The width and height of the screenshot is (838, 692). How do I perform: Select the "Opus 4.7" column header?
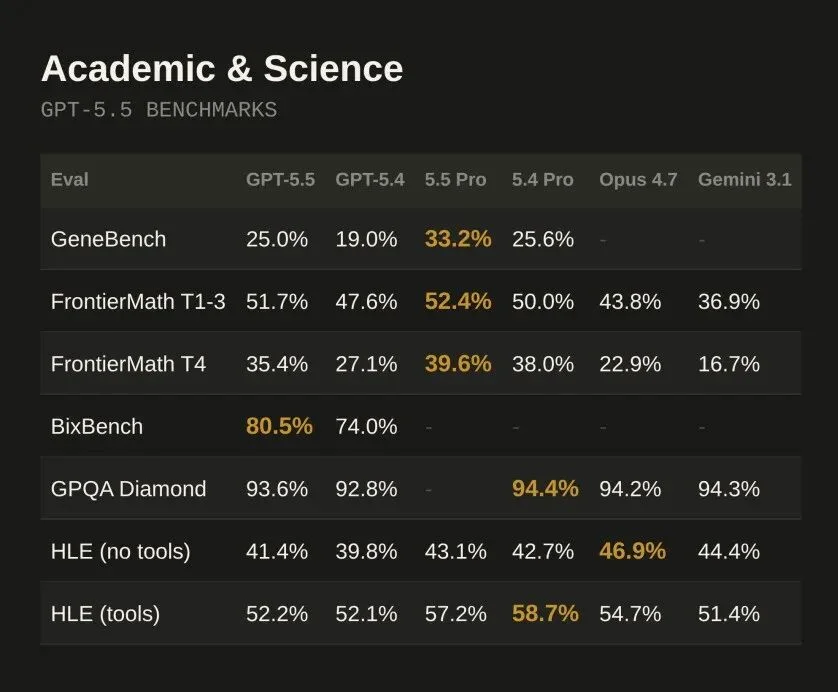tap(638, 180)
